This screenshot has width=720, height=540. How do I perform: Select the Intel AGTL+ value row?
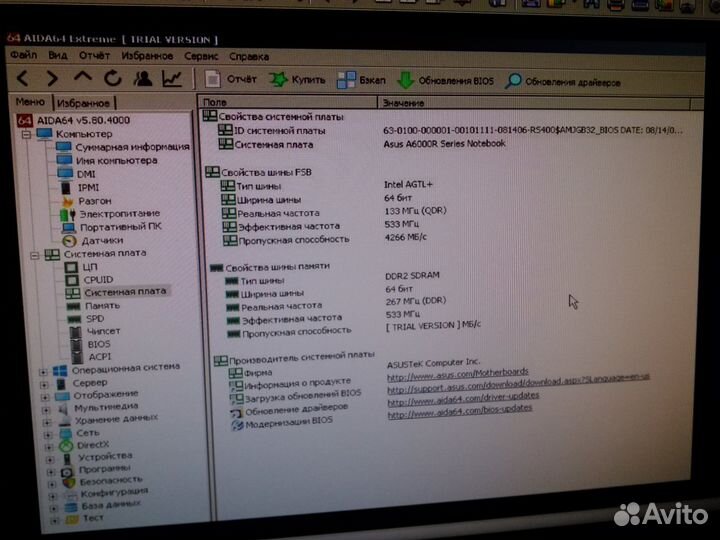click(408, 185)
